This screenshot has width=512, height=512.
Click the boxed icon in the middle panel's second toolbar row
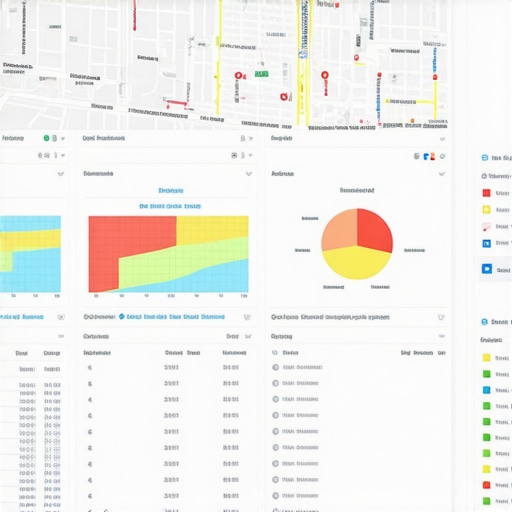[234, 155]
